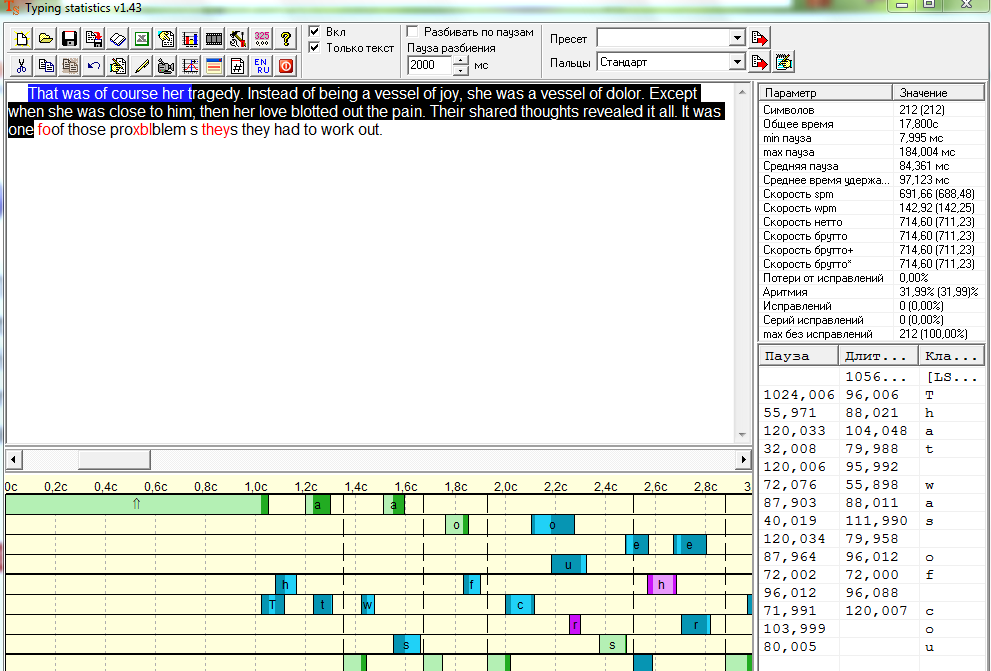991x671 pixels.
Task: Click the Параметр column header
Action: tap(825, 93)
